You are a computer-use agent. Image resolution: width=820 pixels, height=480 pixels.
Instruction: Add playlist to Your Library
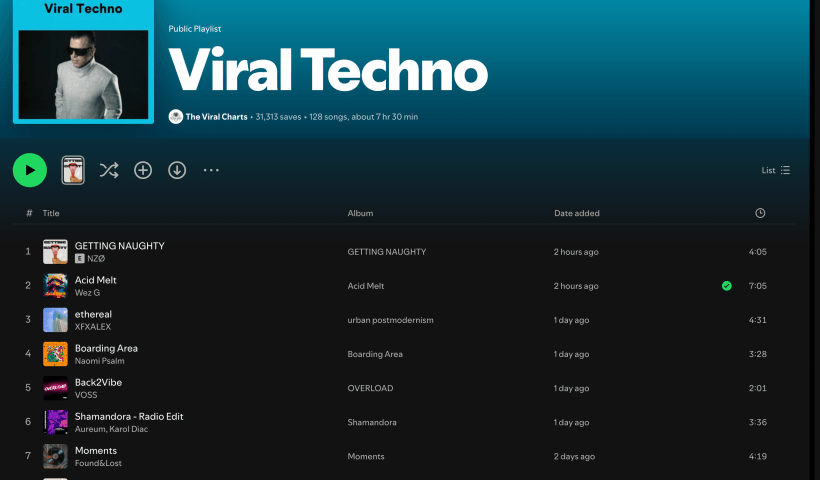pos(143,170)
